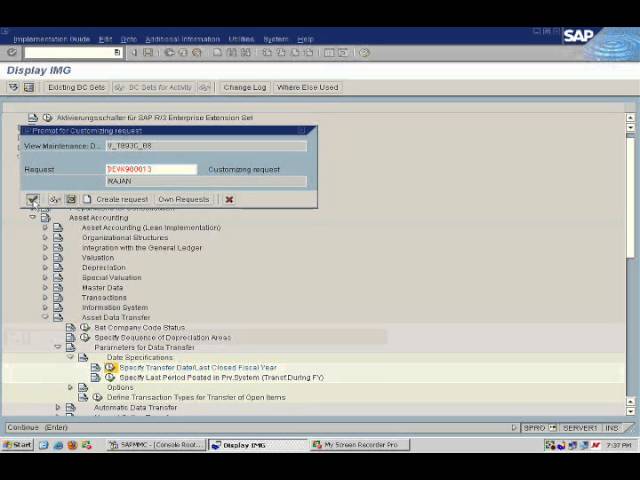Open the Change Log
Screen dimensions: 640x480
(244, 87)
